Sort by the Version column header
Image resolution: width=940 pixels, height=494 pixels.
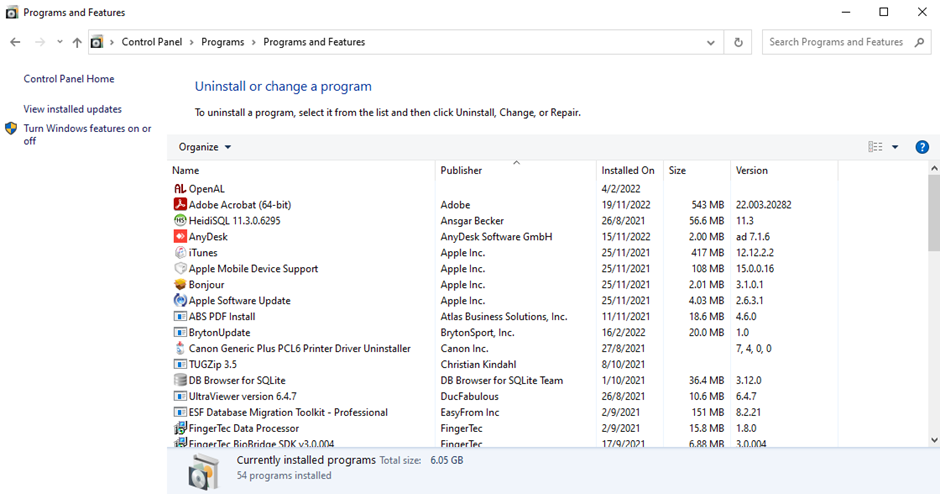[784, 170]
